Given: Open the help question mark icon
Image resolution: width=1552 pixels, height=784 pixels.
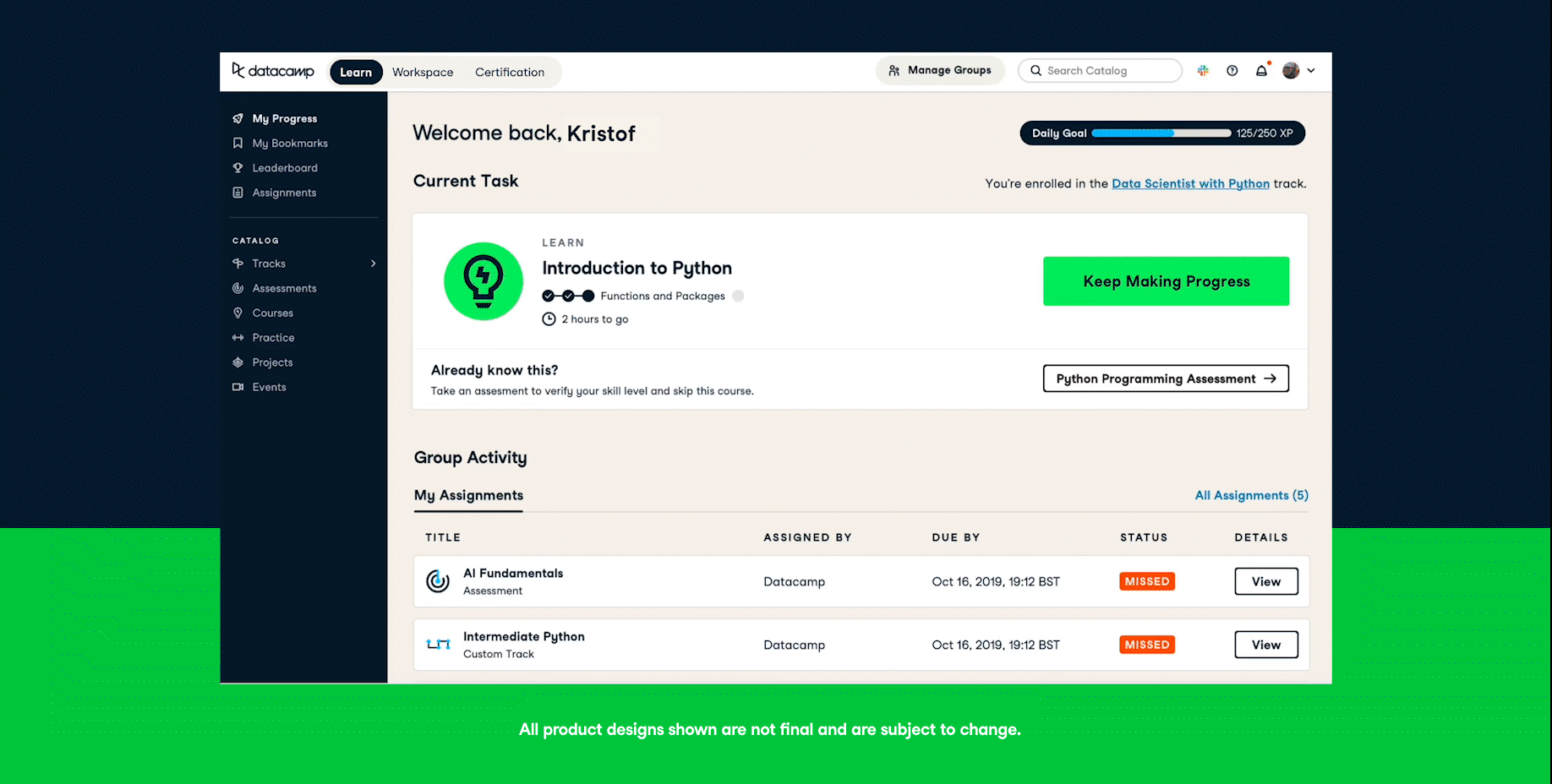Looking at the screenshot, I should coord(1232,71).
